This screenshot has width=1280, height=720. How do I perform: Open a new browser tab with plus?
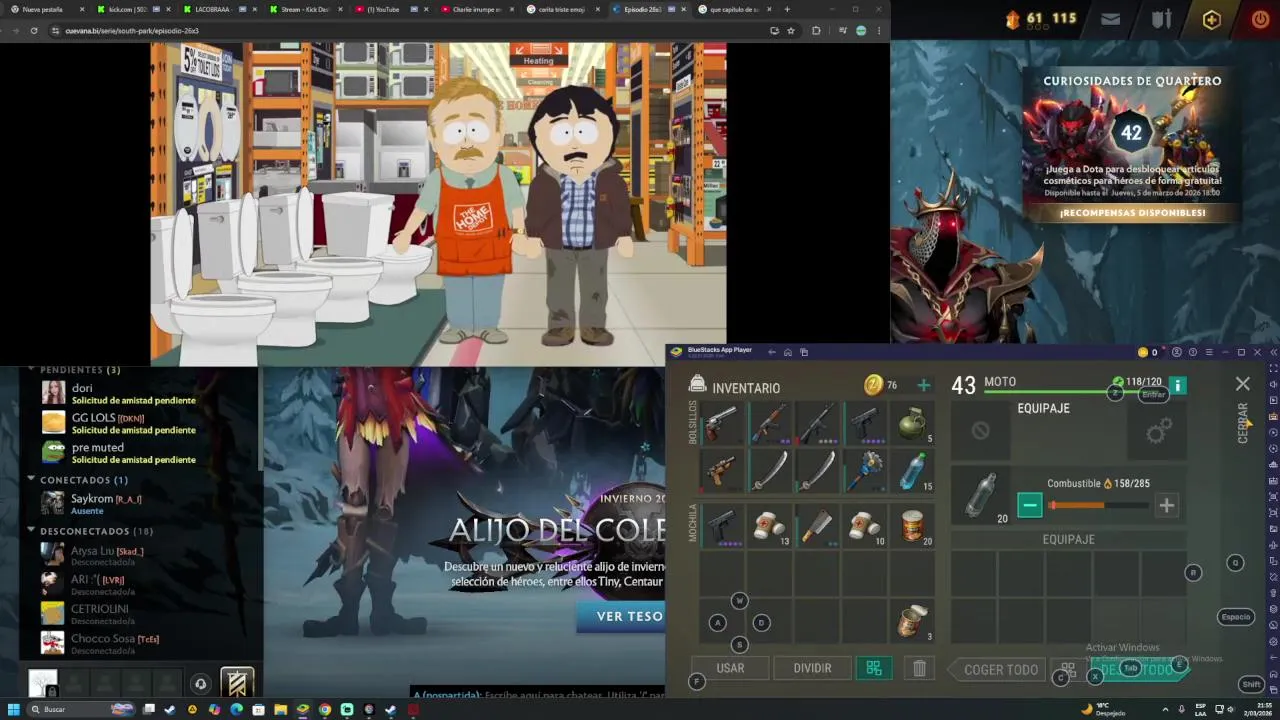[787, 9]
